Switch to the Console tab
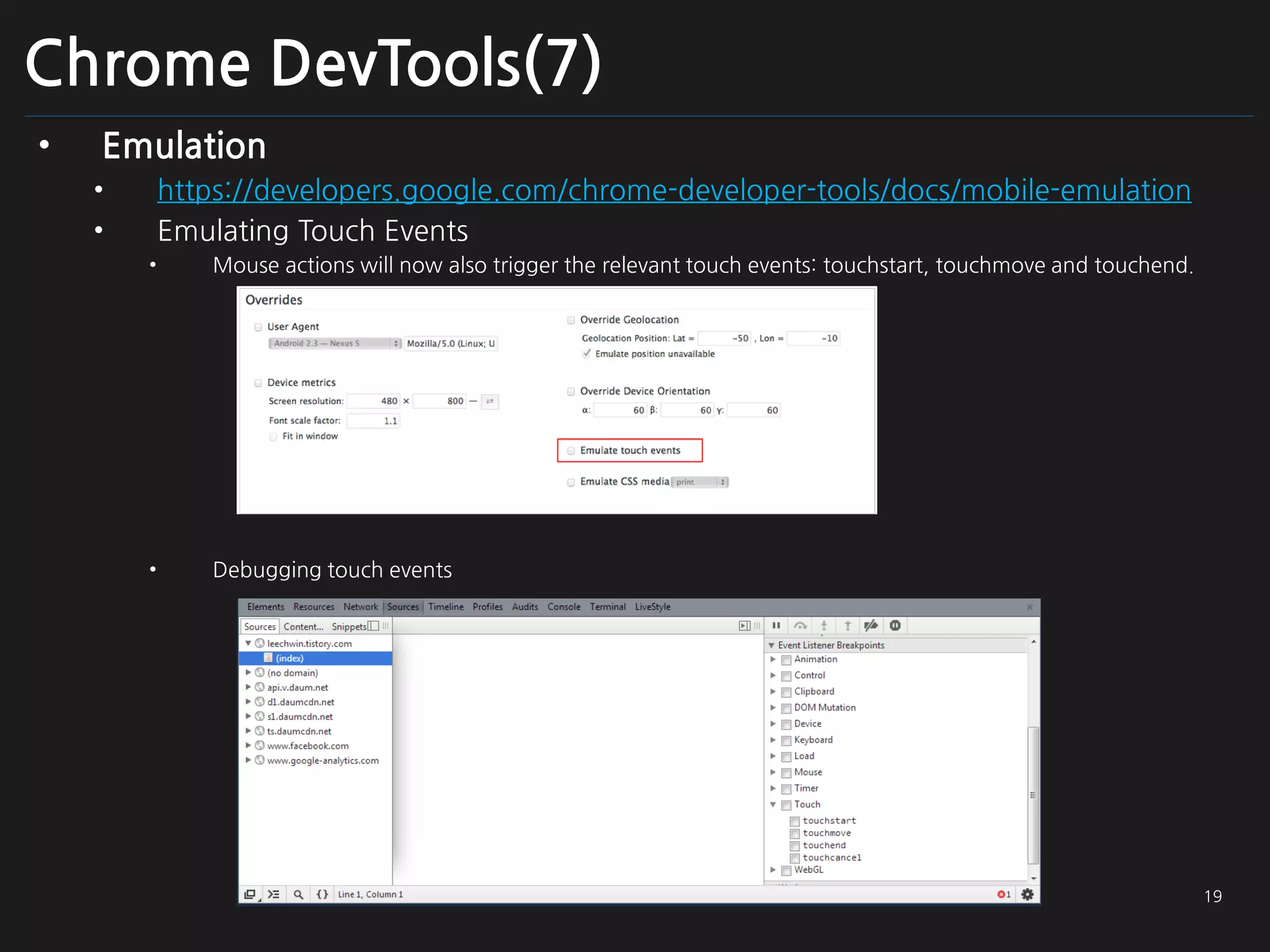Viewport: 1270px width, 952px height. (564, 607)
